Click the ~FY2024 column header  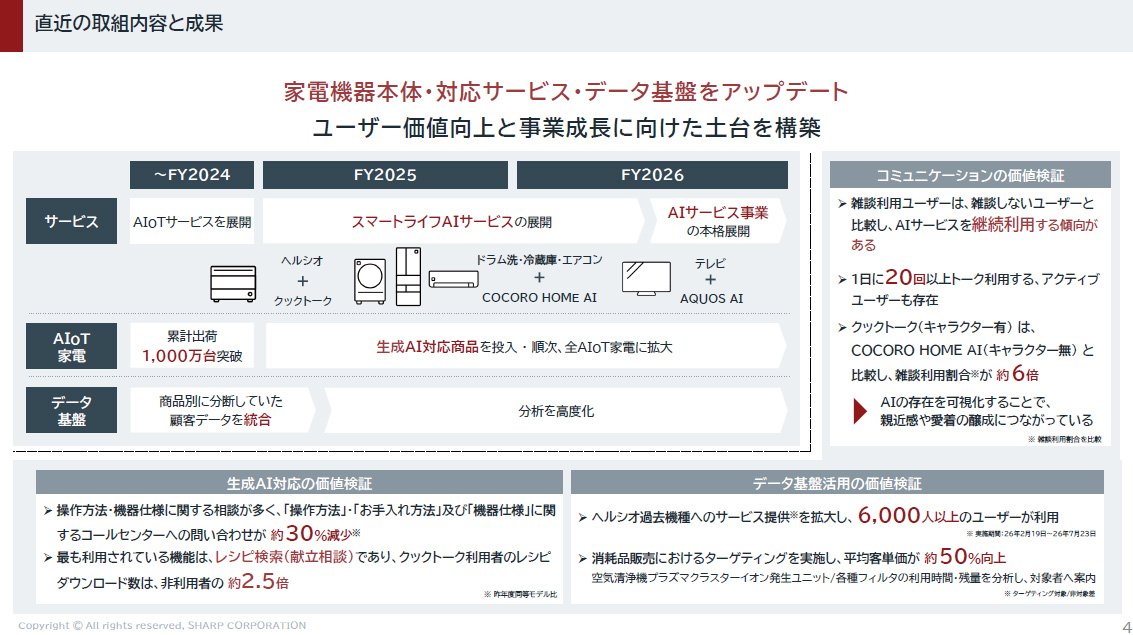191,175
